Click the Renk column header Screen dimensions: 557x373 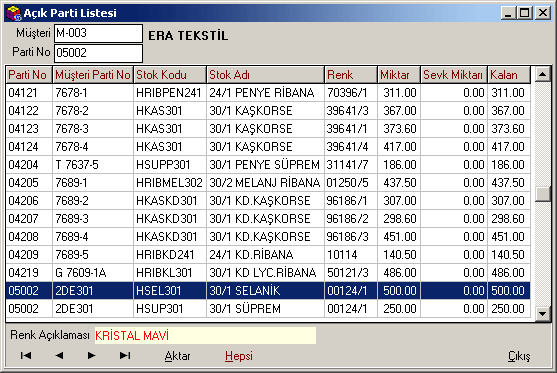tap(351, 75)
